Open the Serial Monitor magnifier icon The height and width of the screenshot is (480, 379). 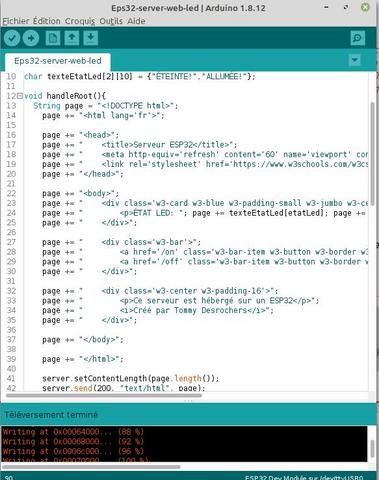358,38
